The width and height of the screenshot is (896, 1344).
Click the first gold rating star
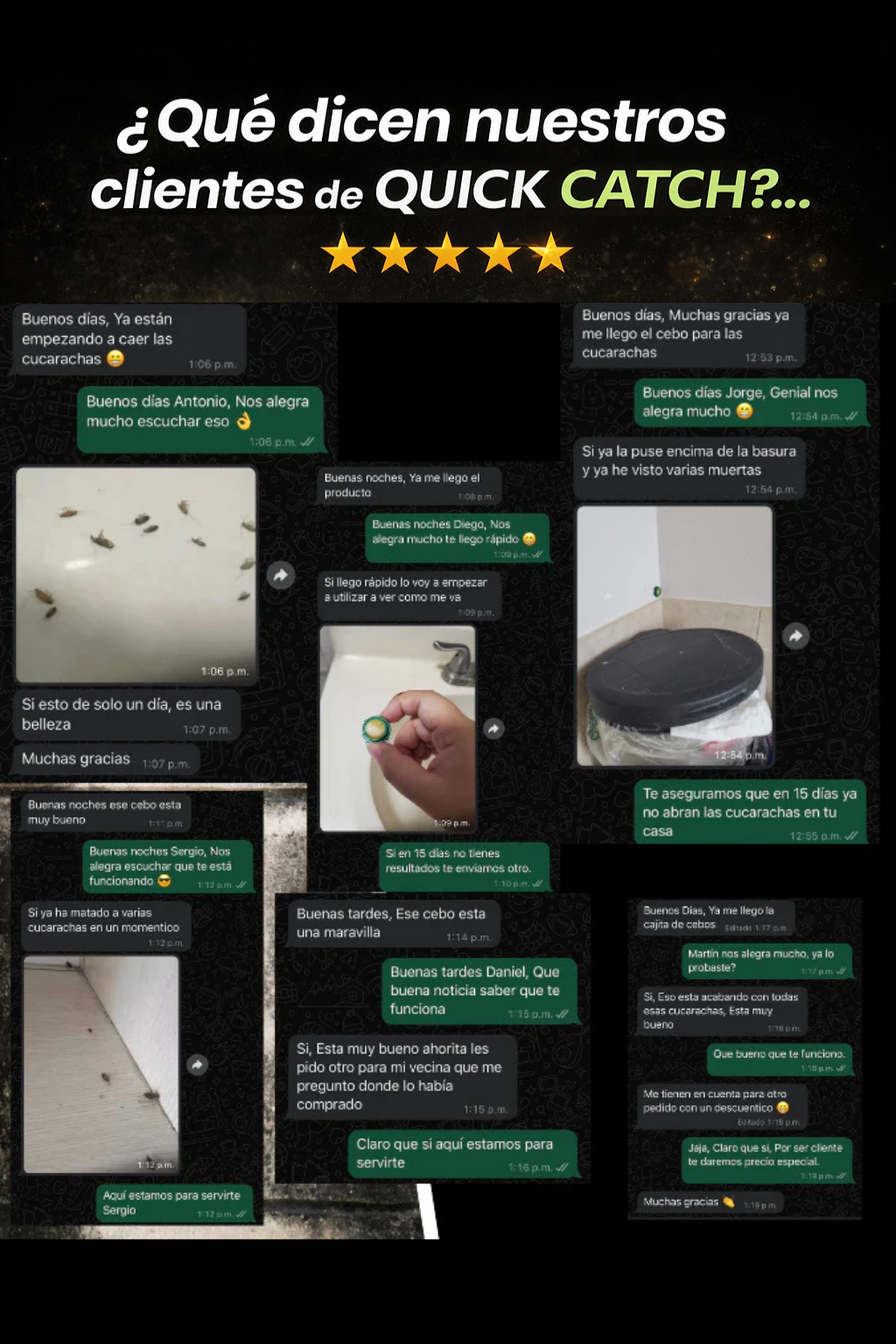click(x=342, y=253)
